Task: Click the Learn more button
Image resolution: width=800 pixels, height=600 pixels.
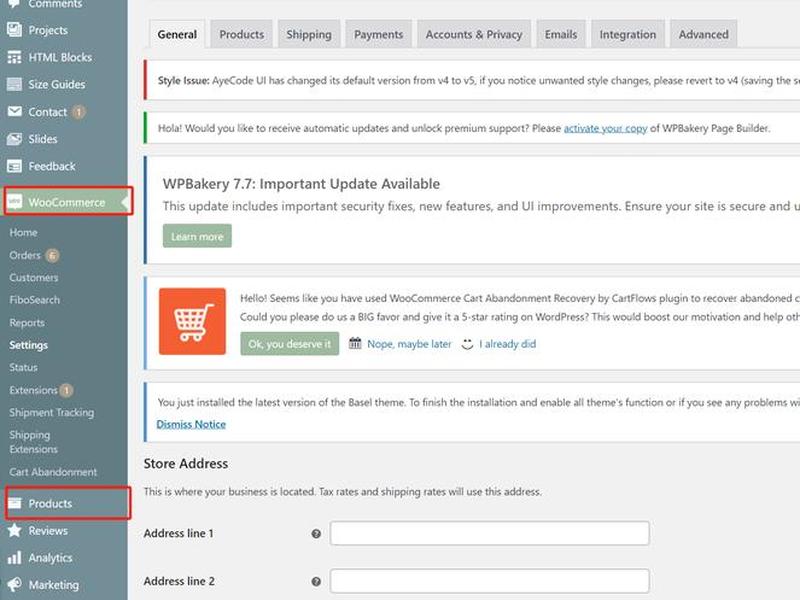Action: (x=197, y=236)
